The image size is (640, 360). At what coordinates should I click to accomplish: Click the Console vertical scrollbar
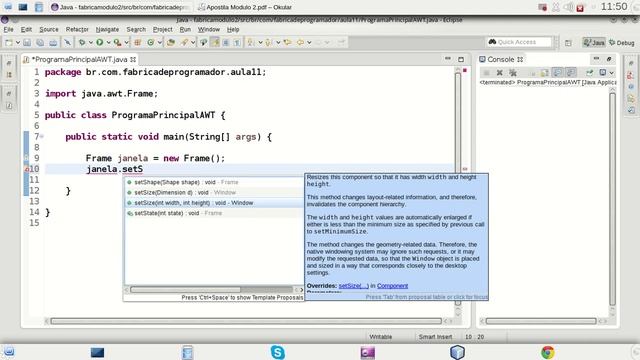612,199
